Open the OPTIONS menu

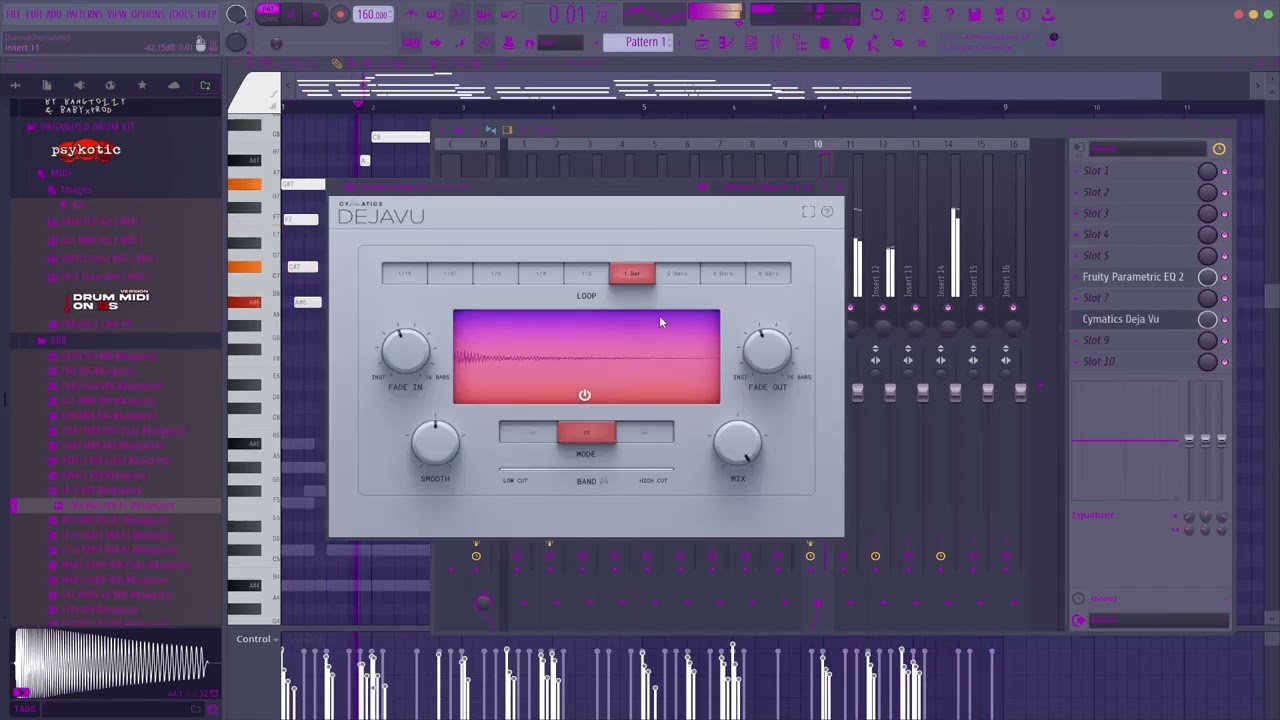pyautogui.click(x=148, y=14)
